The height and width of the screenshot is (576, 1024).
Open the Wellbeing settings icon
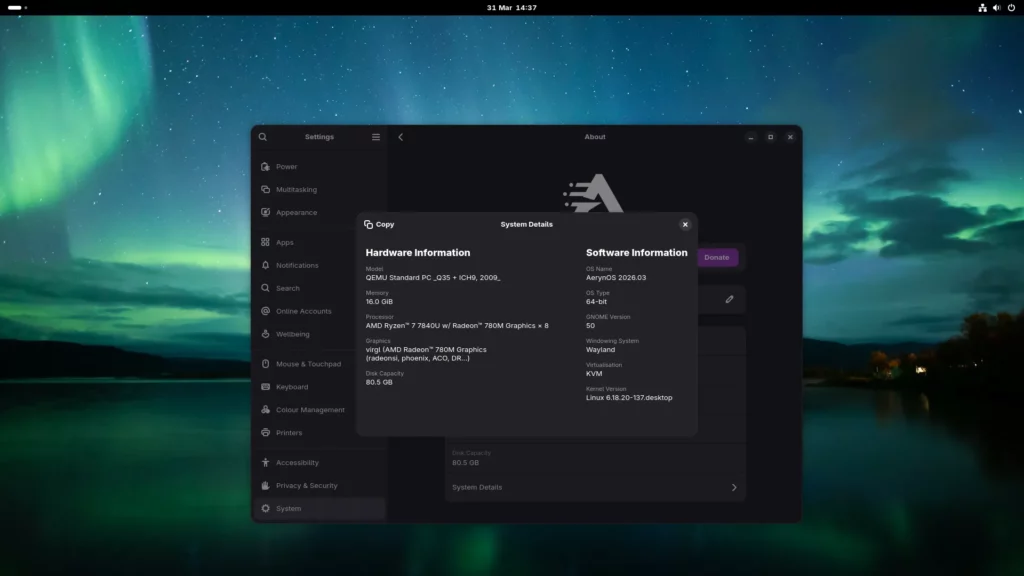click(x=263, y=334)
